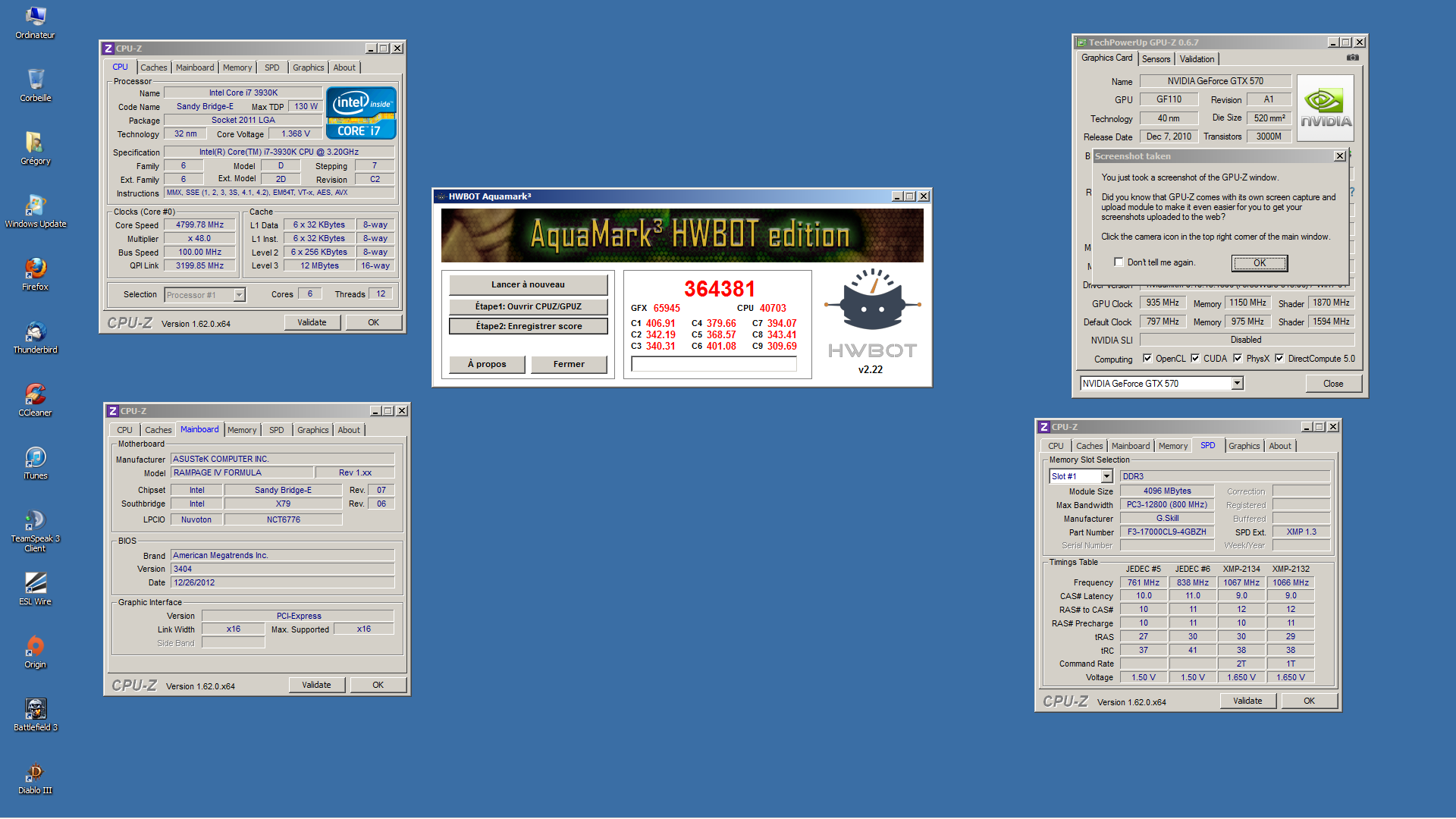Click the Intel Core i7 logo badge
1456x819 pixels.
click(361, 113)
